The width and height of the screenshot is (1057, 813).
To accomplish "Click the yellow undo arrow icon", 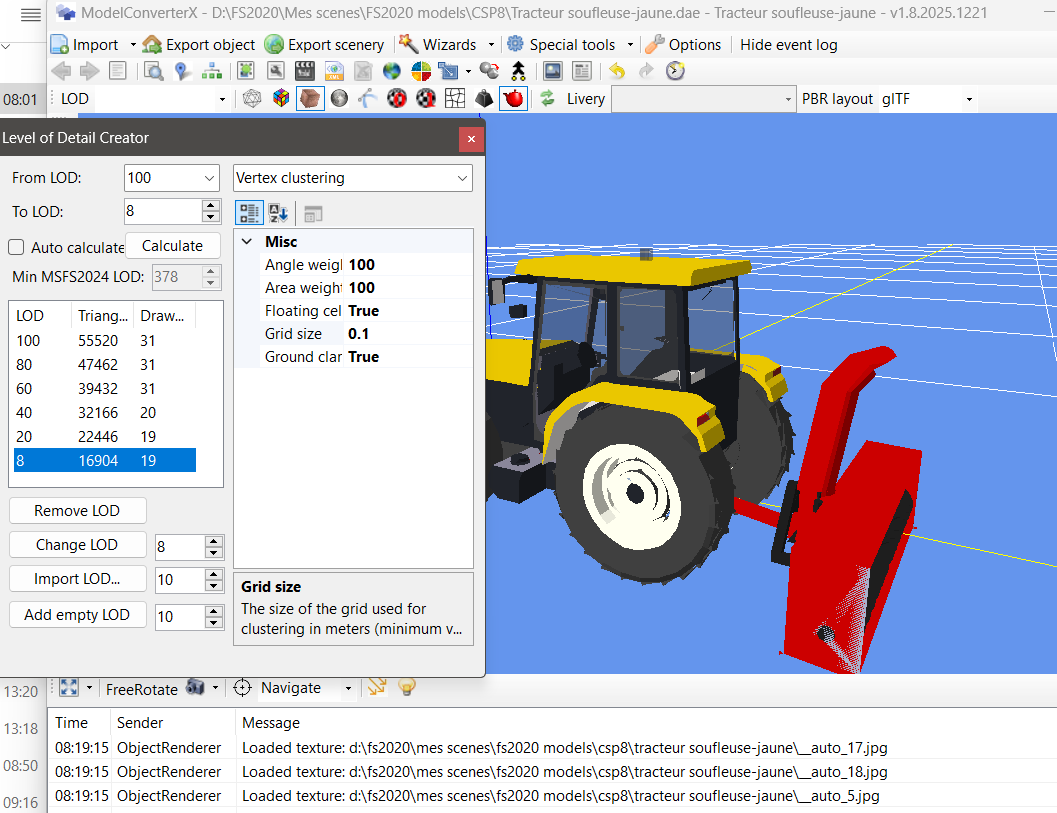I will (x=617, y=71).
